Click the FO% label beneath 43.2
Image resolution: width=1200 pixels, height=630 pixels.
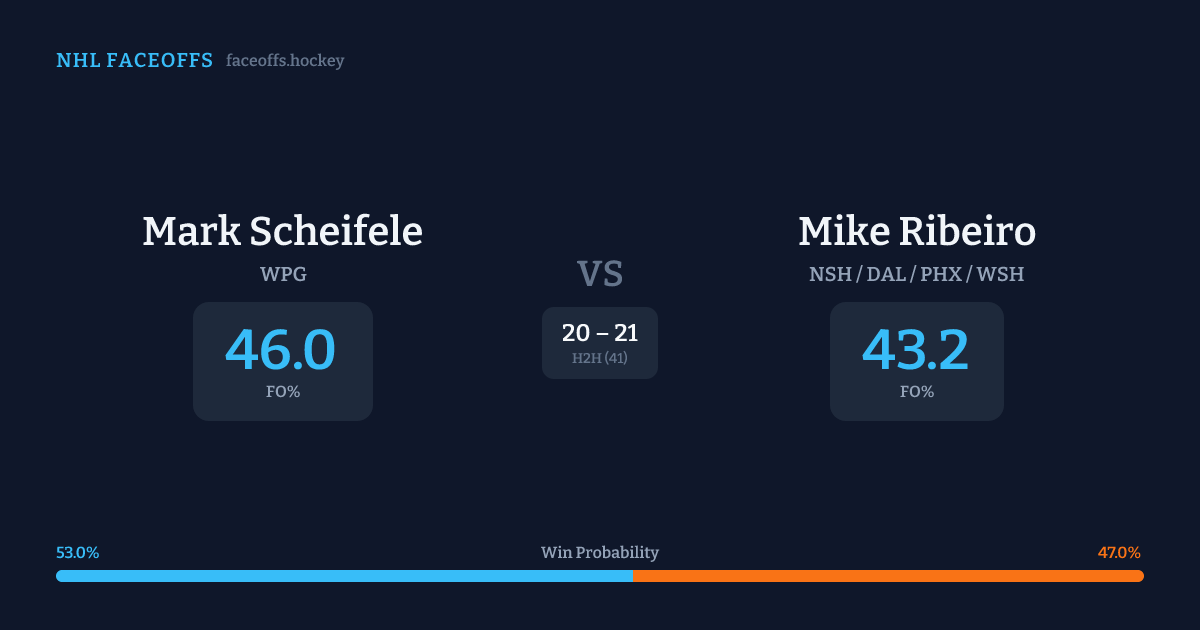(x=917, y=392)
